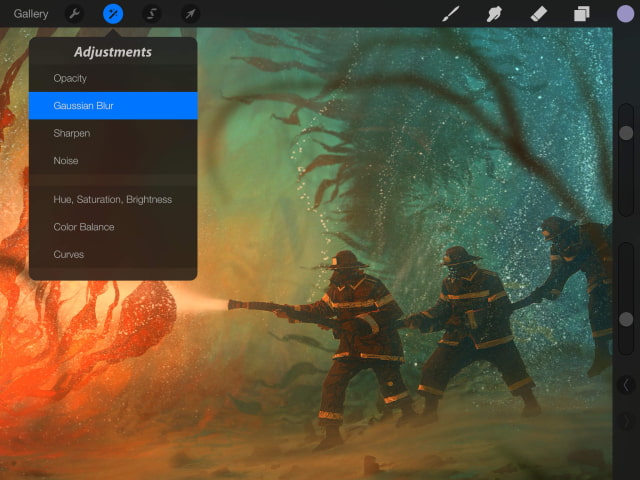This screenshot has width=640, height=480.
Task: Open the purple color swatch
Action: (x=625, y=14)
